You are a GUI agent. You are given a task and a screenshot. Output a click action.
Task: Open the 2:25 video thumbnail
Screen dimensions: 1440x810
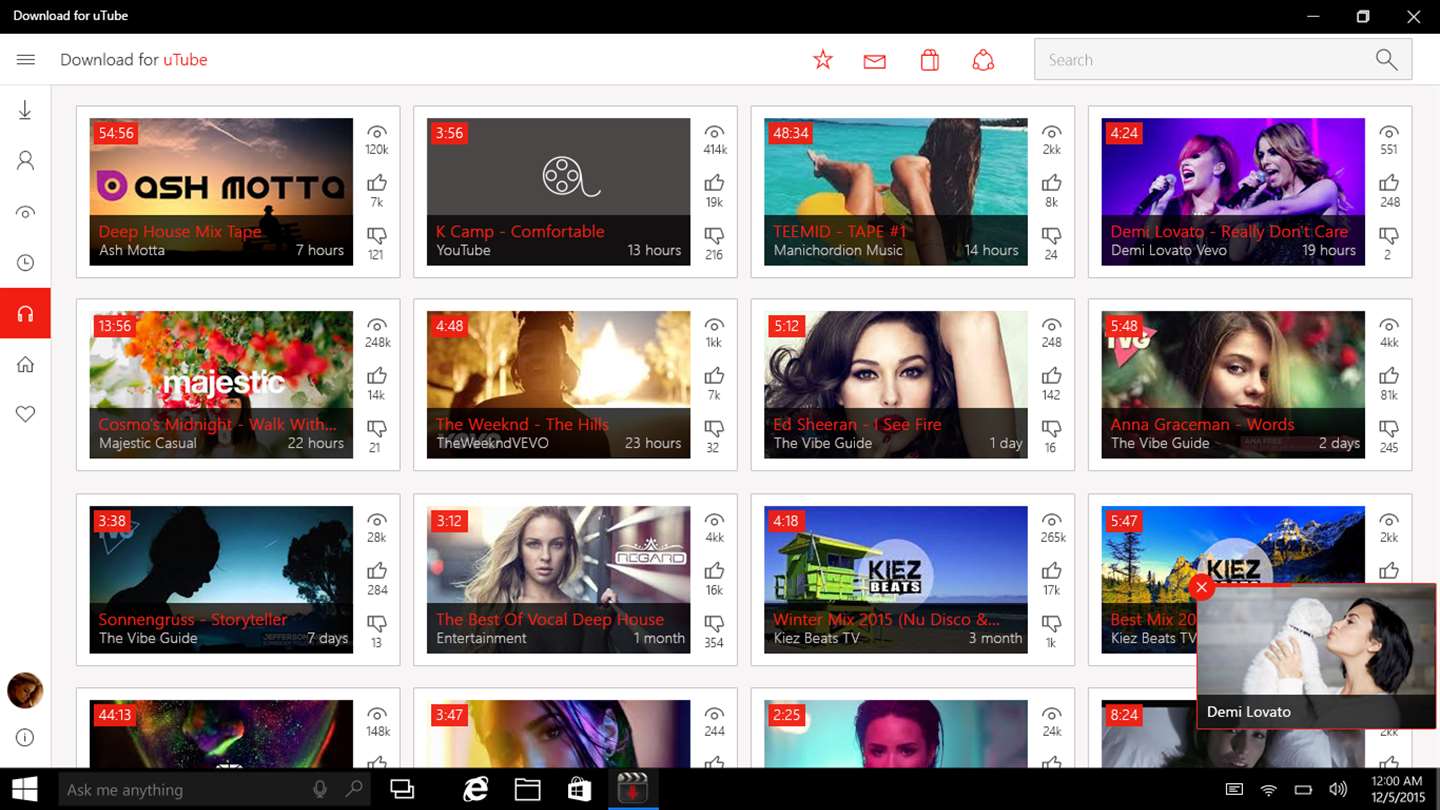(x=896, y=734)
